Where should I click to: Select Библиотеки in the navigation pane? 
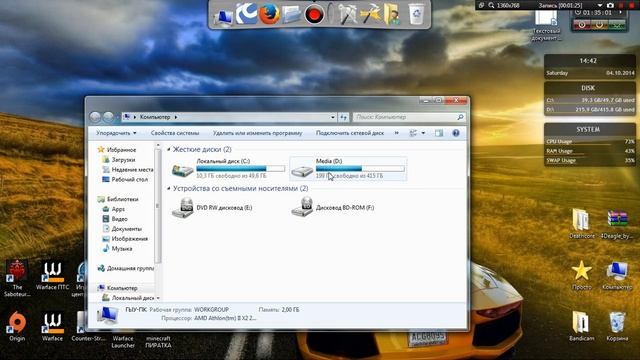point(118,199)
